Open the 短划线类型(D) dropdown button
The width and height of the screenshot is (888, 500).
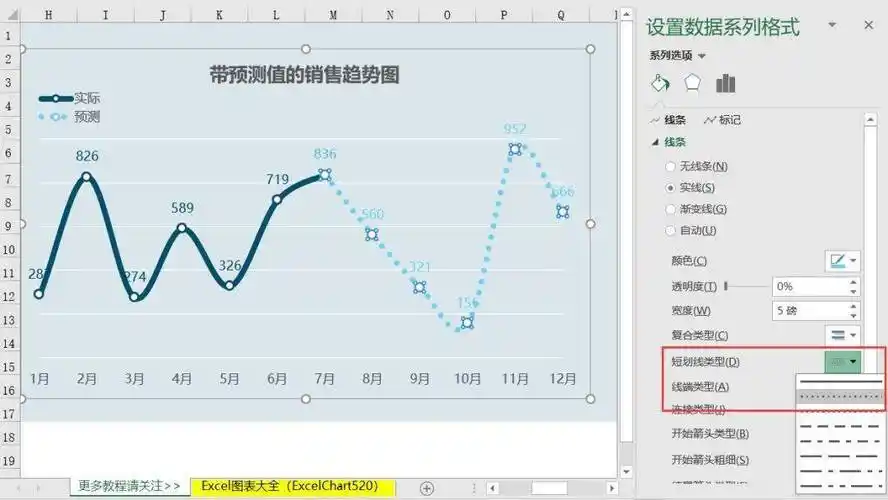click(843, 361)
